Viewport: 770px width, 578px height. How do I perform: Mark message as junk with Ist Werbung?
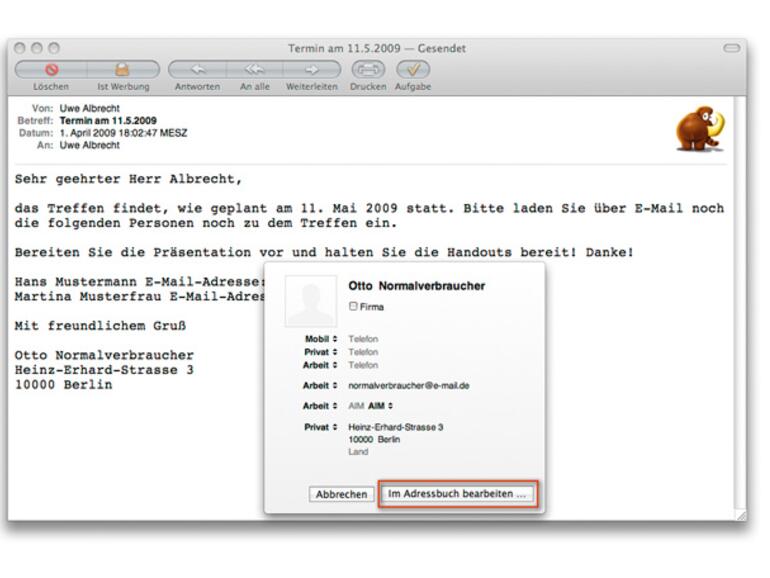click(x=123, y=69)
